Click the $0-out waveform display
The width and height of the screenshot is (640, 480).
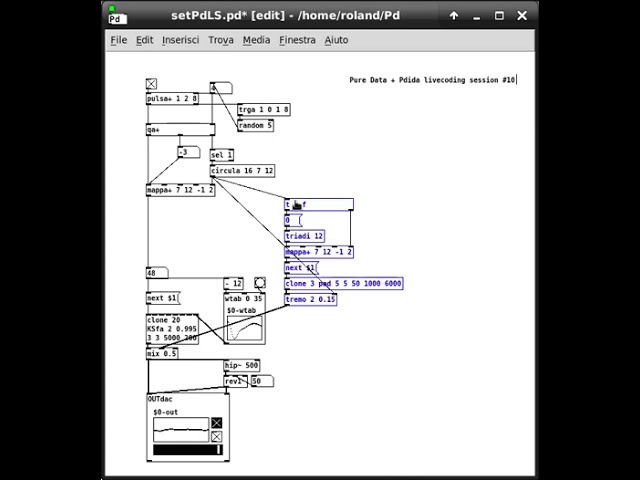pyautogui.click(x=181, y=430)
